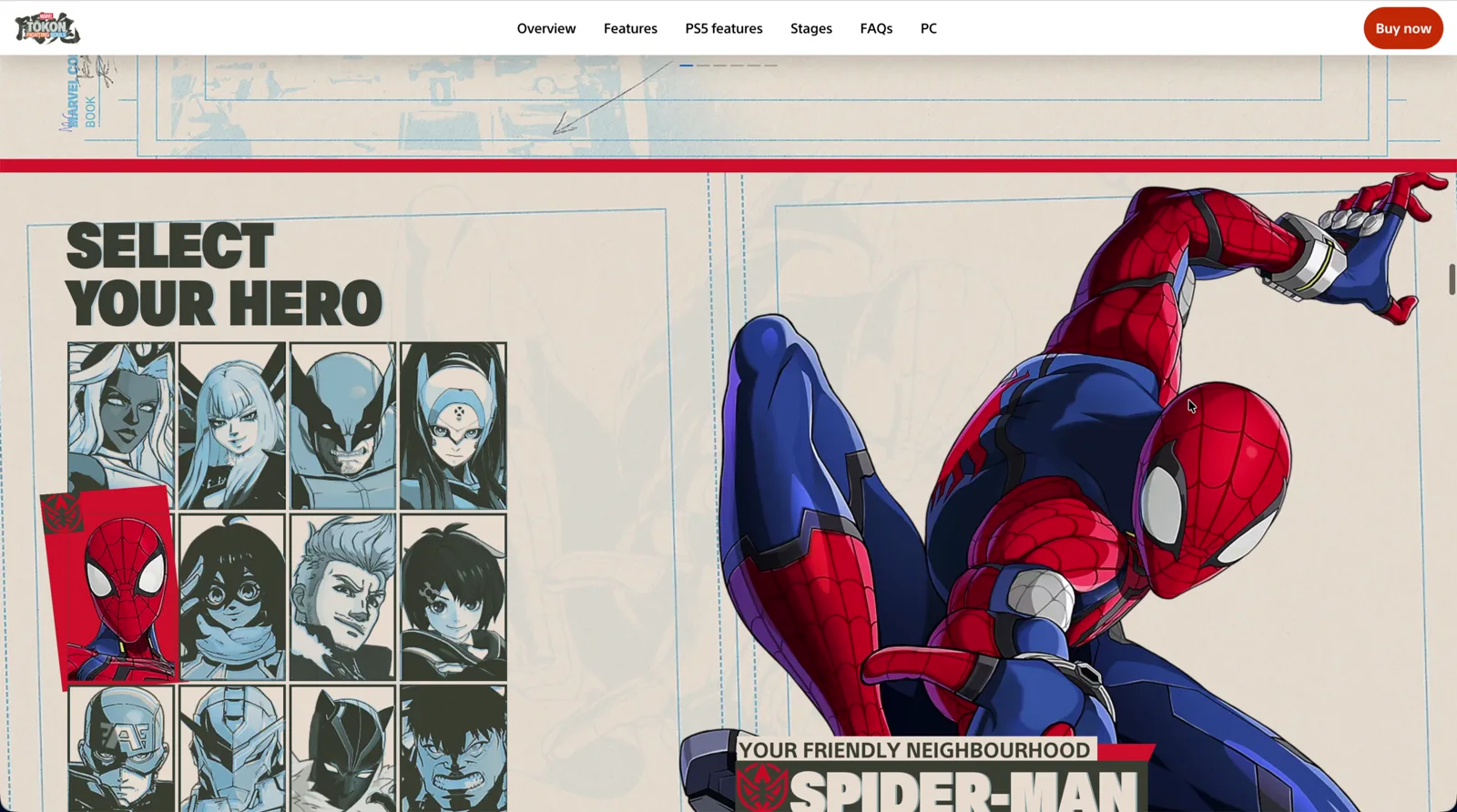1457x812 pixels.
Task: Go to the second carousel slide indicator
Action: click(703, 66)
